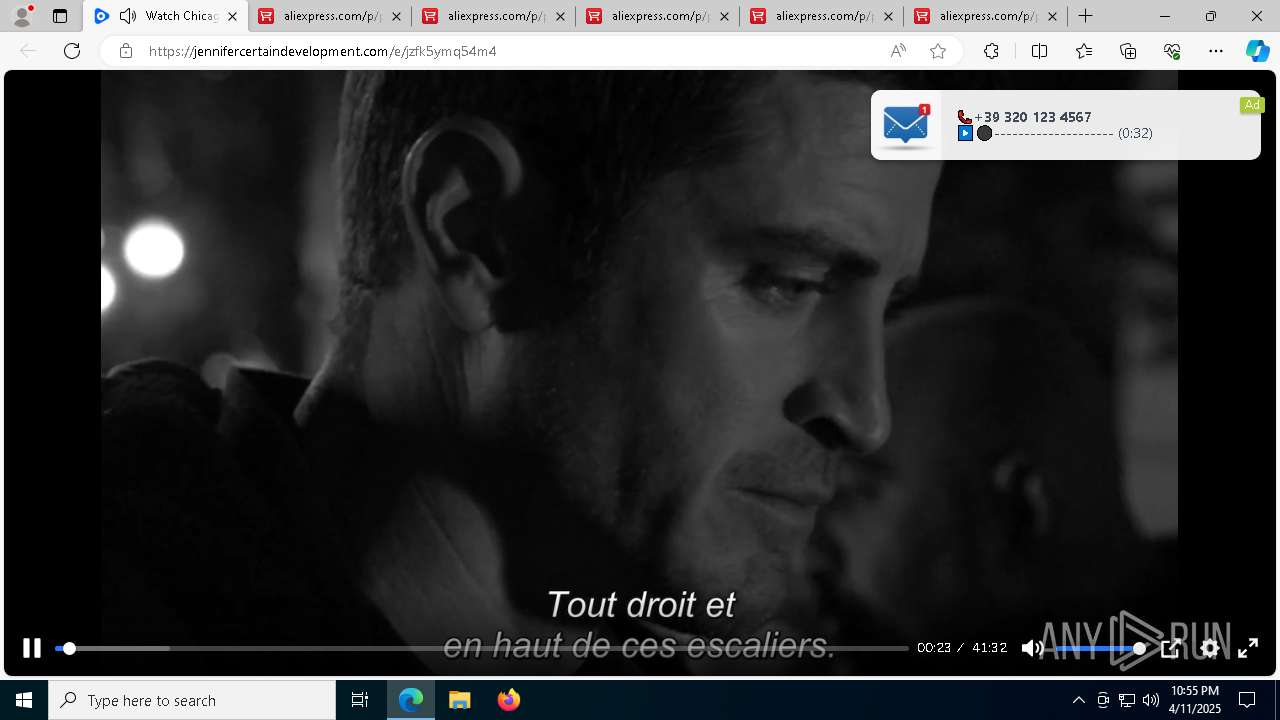Image resolution: width=1280 pixels, height=720 pixels.
Task: Click the green Ad label
Action: (1252, 105)
